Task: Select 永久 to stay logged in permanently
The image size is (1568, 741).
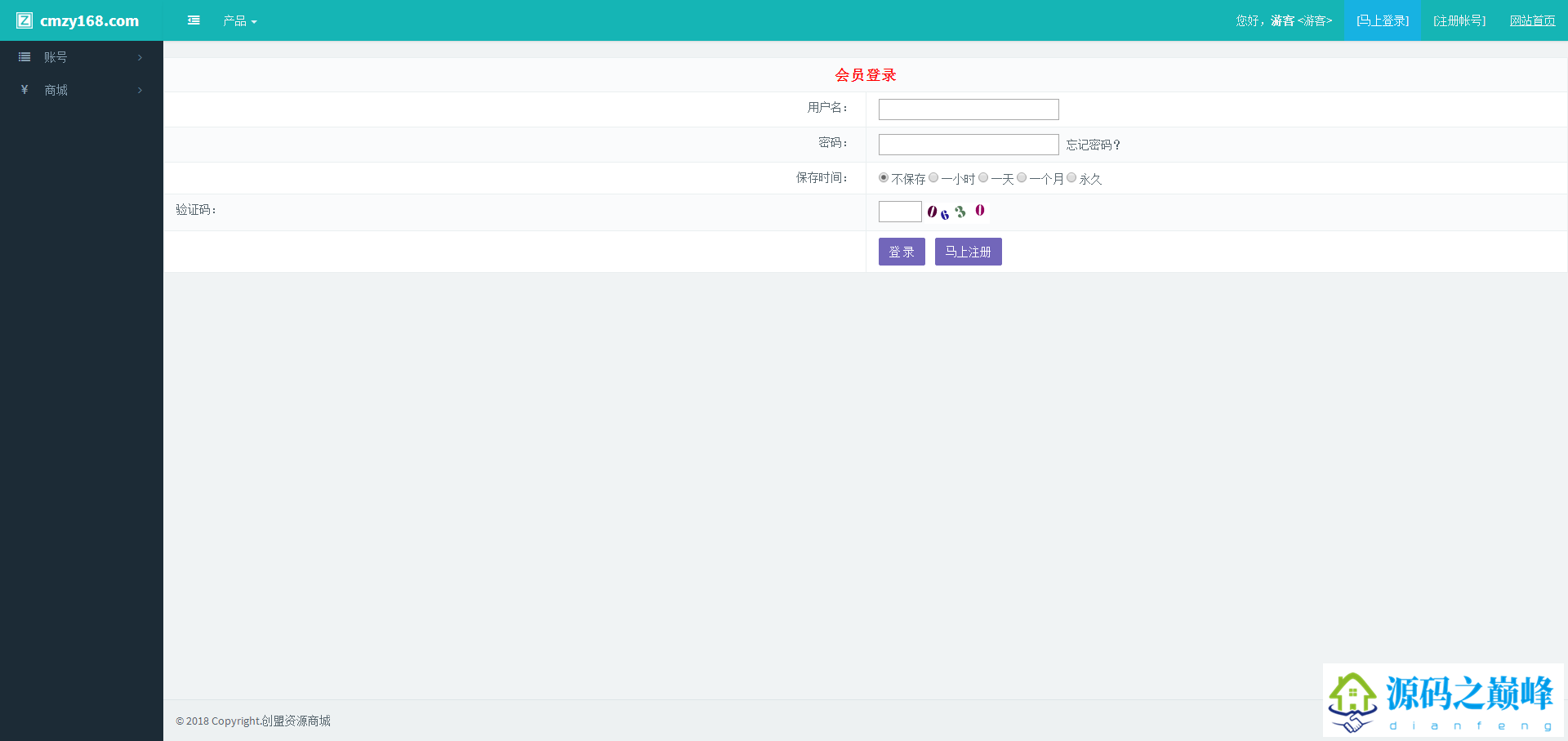Action: click(1071, 178)
